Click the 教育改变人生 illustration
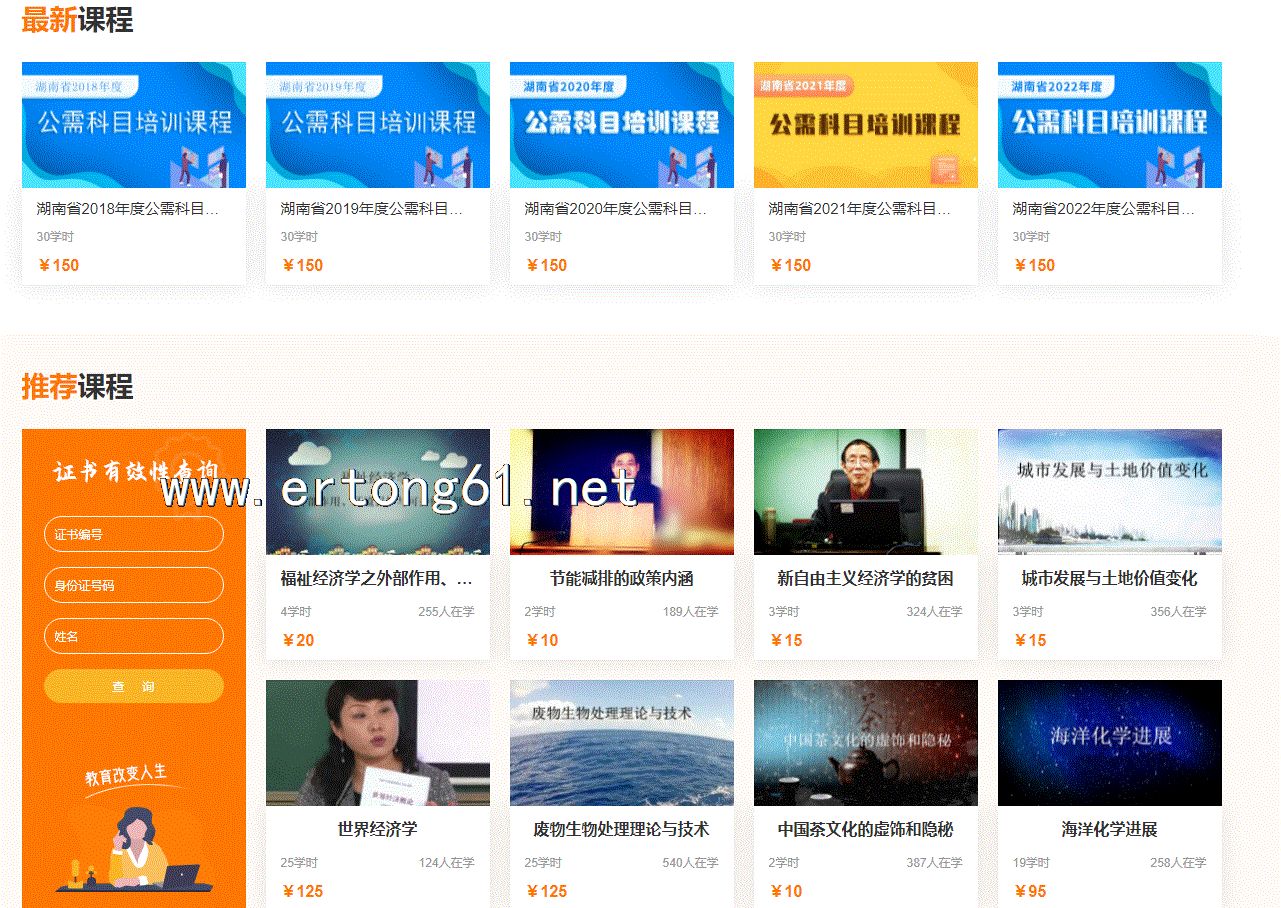1281x908 pixels. (133, 830)
